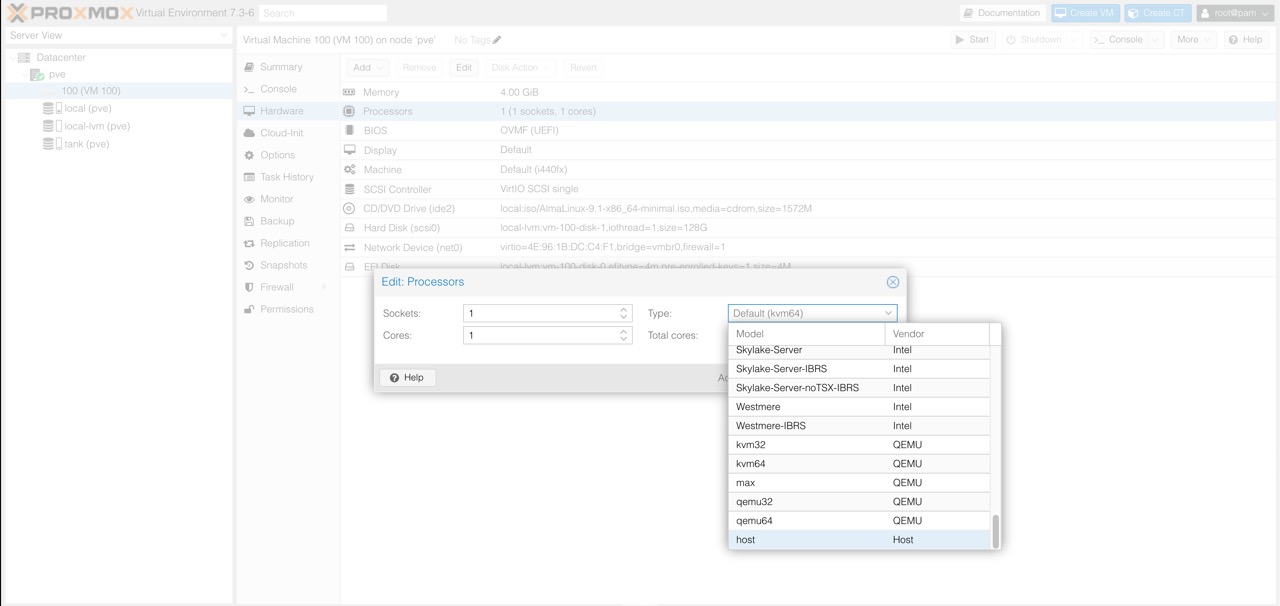Screen dimensions: 1280x606
Task: Open the root@pam user menu
Action: tap(1235, 13)
